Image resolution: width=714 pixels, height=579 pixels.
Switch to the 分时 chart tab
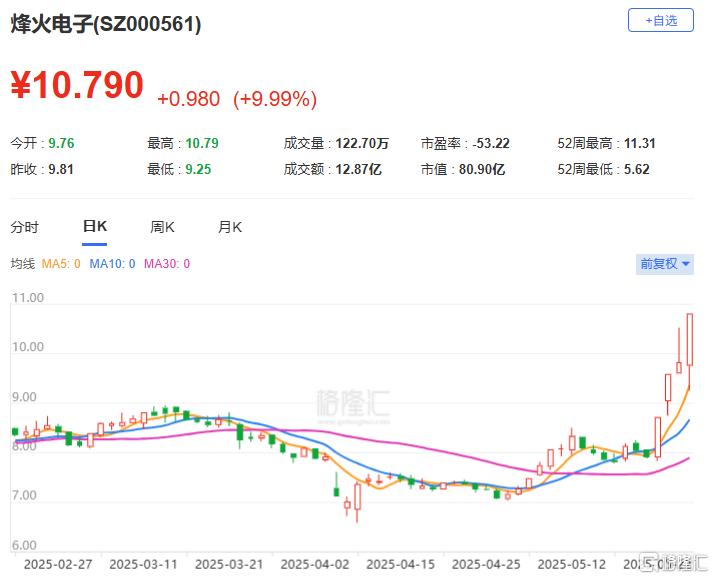click(x=25, y=227)
